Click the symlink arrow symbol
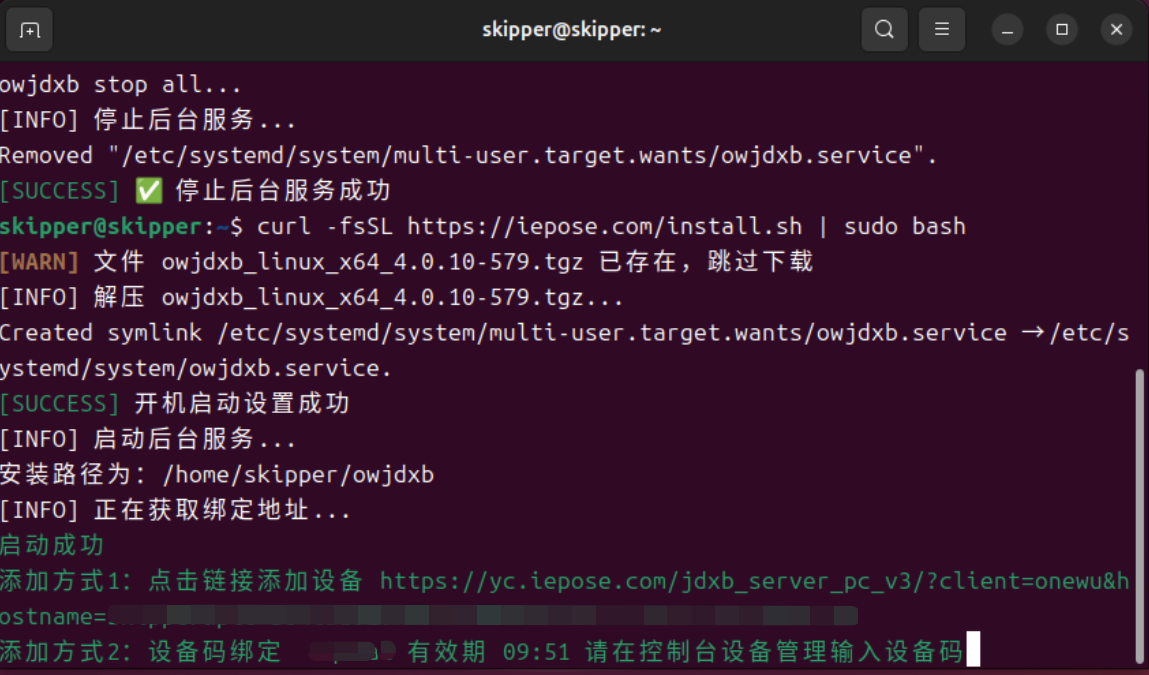Image resolution: width=1149 pixels, height=675 pixels. (x=1032, y=333)
